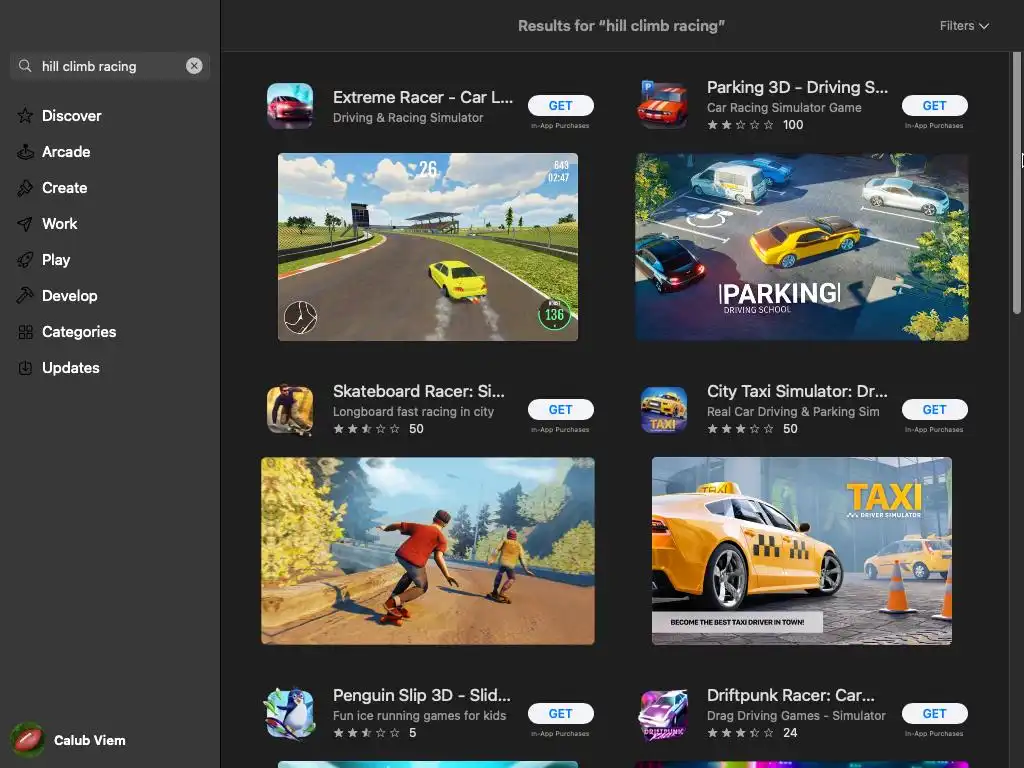
Task: Click the search field with hill climb racing
Action: coord(110,66)
